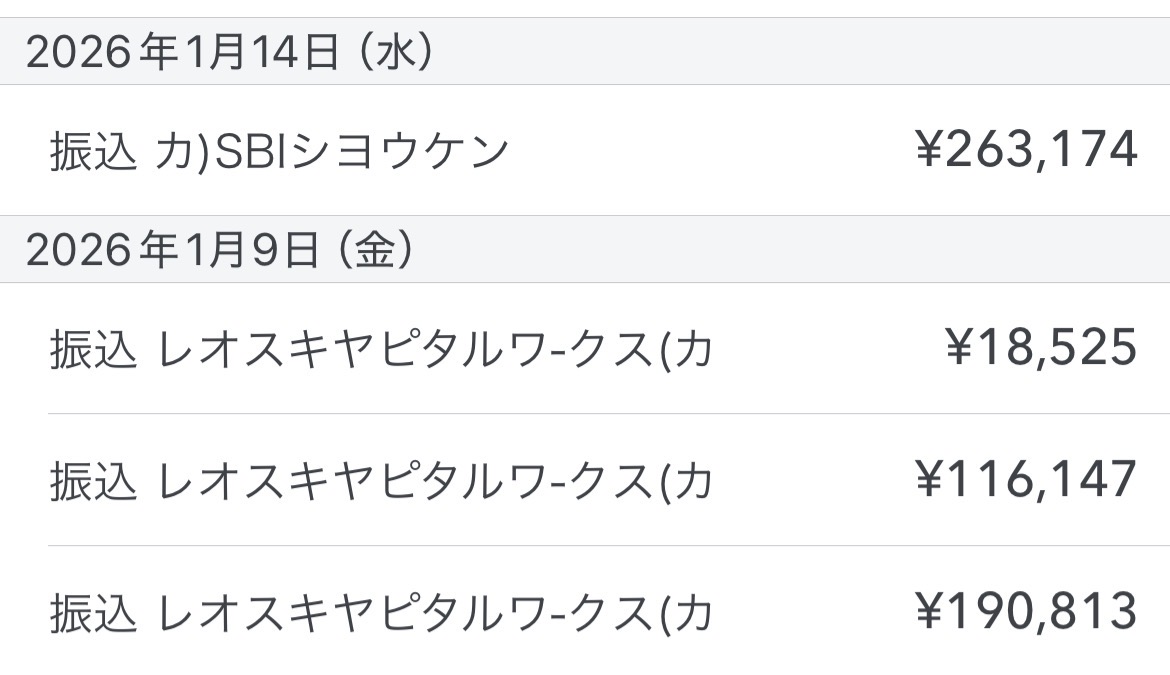
Task: Click 振込 label in the ¥190,813 row
Action: click(x=92, y=614)
